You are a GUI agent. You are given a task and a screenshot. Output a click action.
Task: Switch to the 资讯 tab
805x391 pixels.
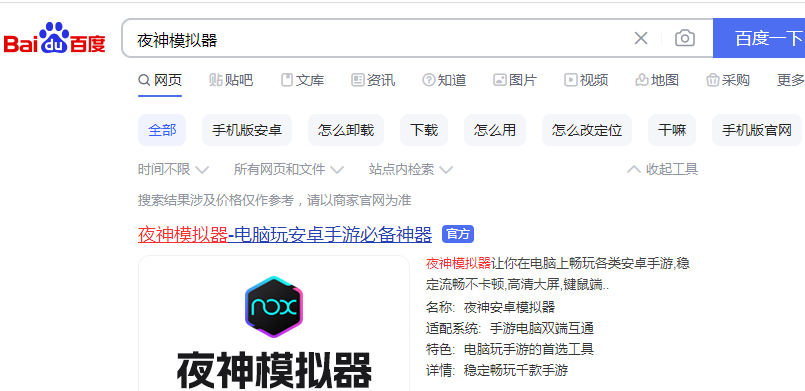(373, 80)
